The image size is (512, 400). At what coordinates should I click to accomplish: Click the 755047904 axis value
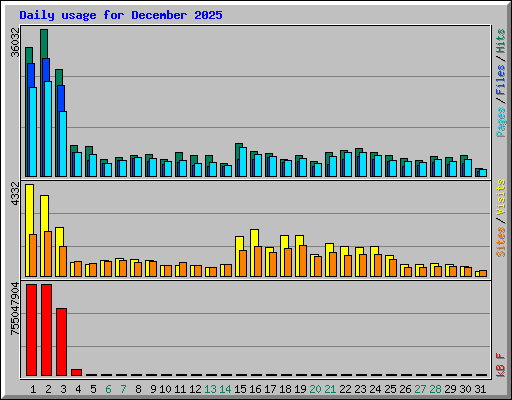[15, 308]
